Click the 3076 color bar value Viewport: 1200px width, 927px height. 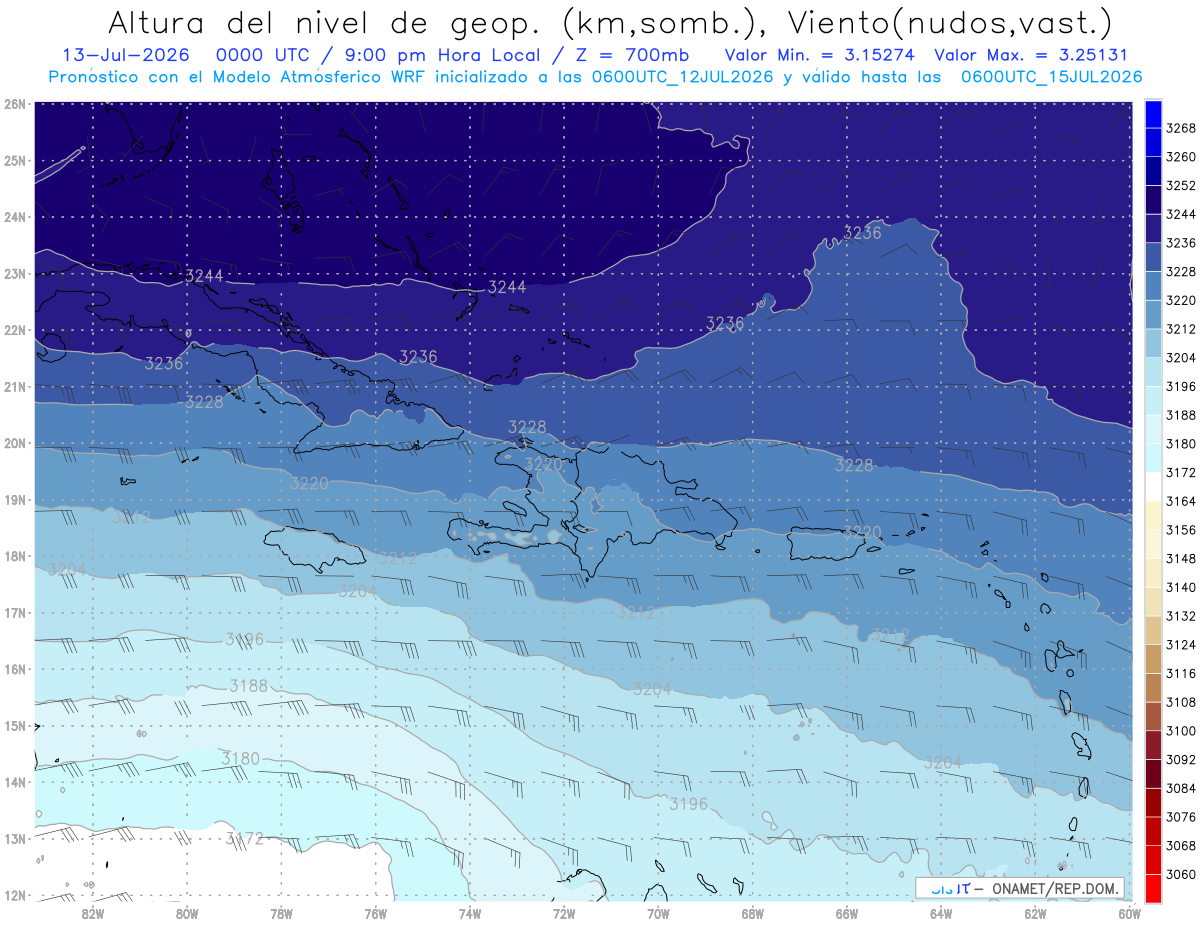tap(1181, 817)
